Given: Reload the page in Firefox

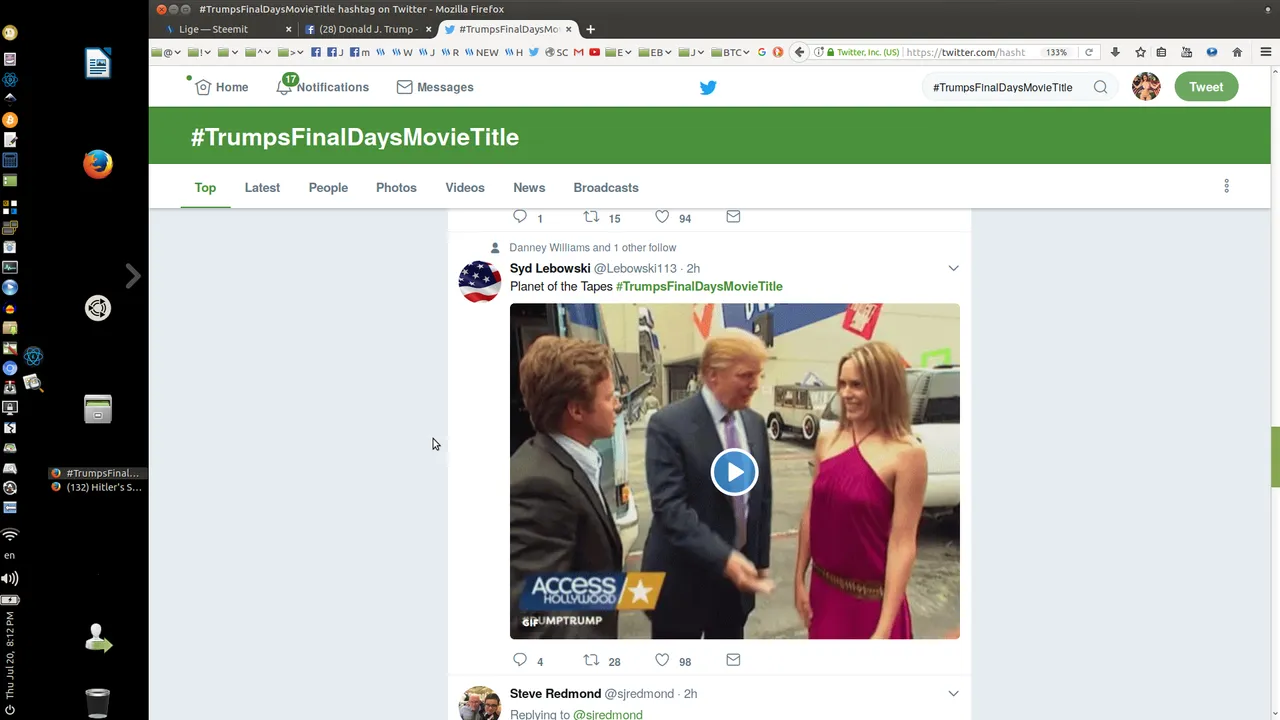Looking at the screenshot, I should 1089,52.
